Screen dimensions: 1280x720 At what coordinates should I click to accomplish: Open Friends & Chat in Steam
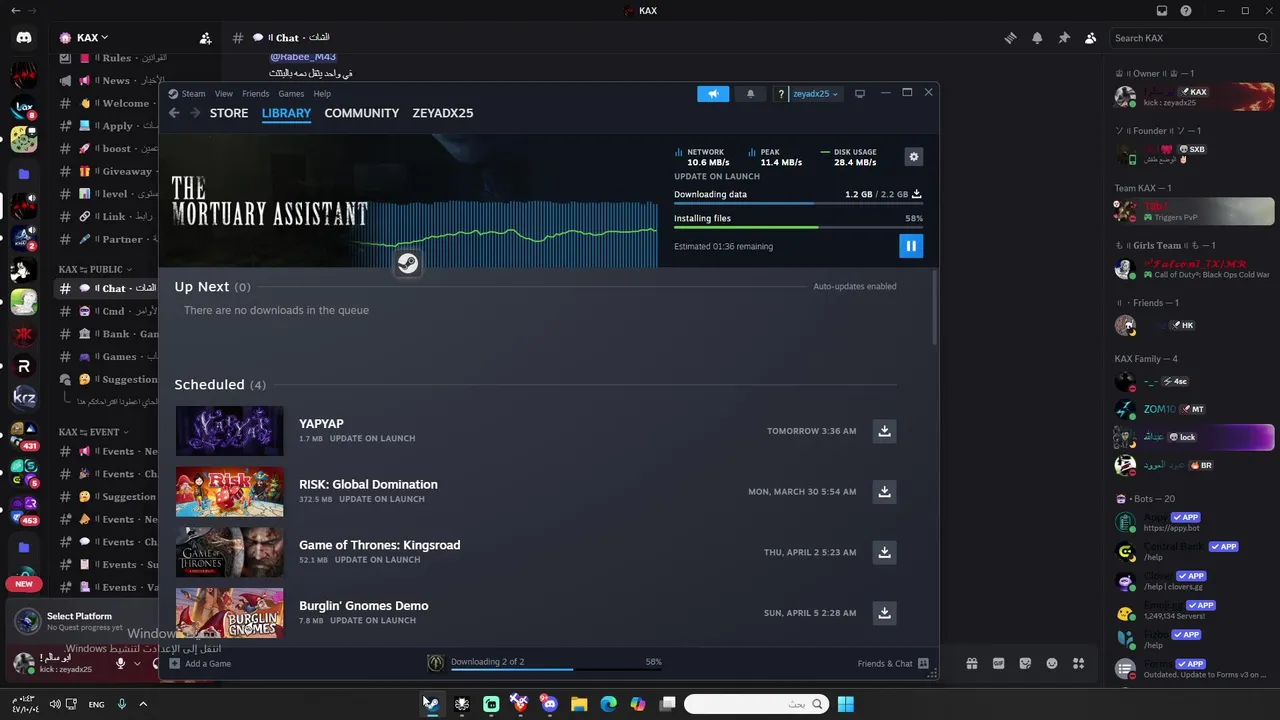893,663
